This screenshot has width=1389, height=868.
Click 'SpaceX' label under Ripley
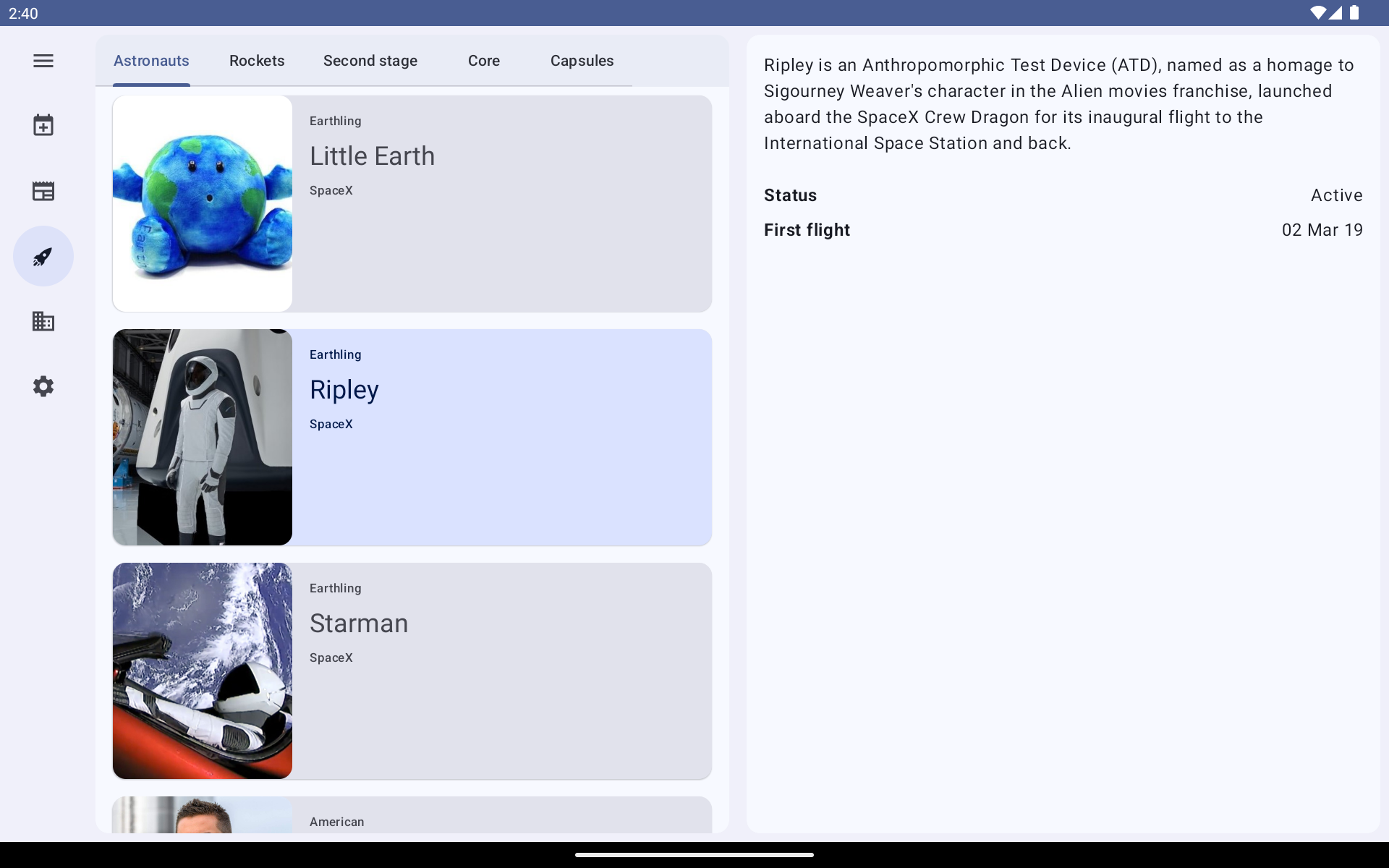[331, 424]
